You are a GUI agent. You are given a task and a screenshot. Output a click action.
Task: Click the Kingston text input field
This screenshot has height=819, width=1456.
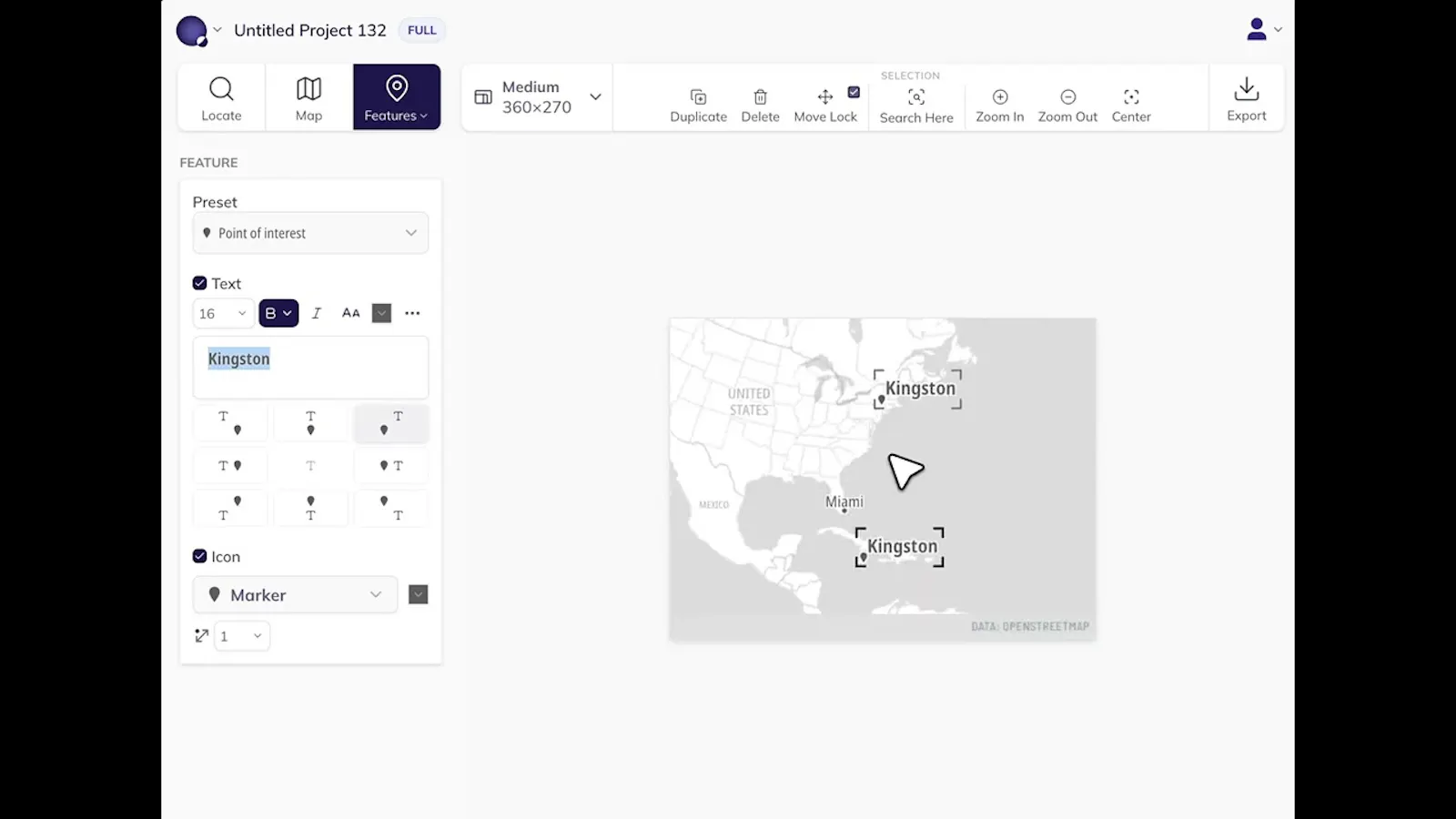pos(310,368)
